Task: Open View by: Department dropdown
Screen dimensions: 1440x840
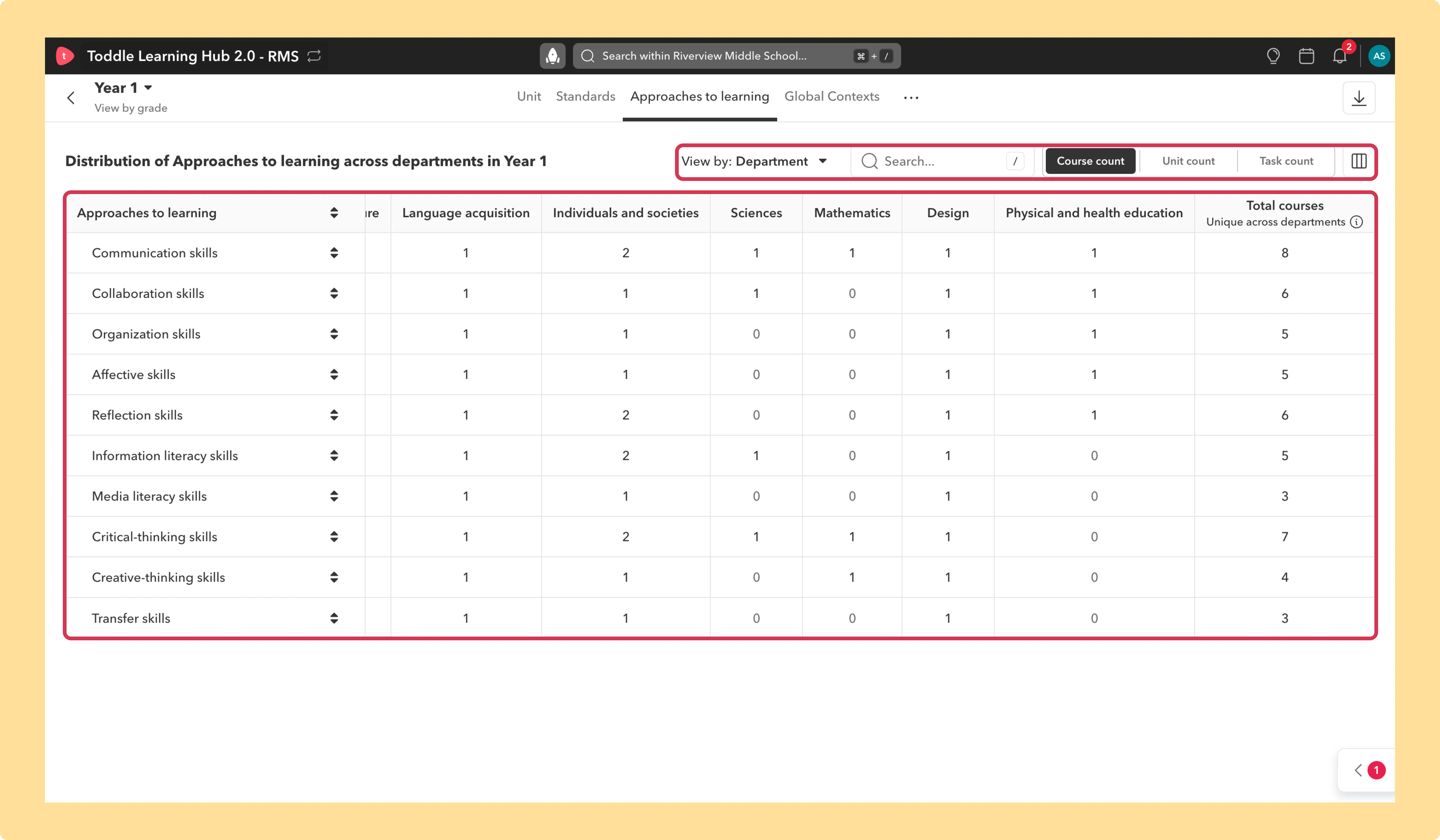Action: coord(754,161)
